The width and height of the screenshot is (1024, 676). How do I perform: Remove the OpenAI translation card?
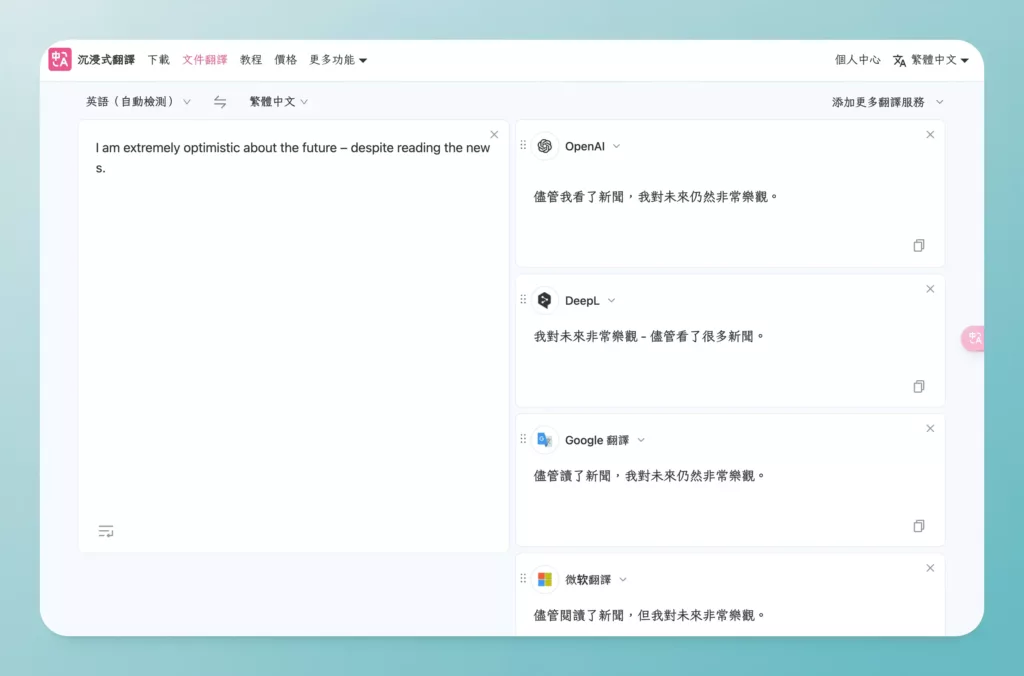point(930,135)
